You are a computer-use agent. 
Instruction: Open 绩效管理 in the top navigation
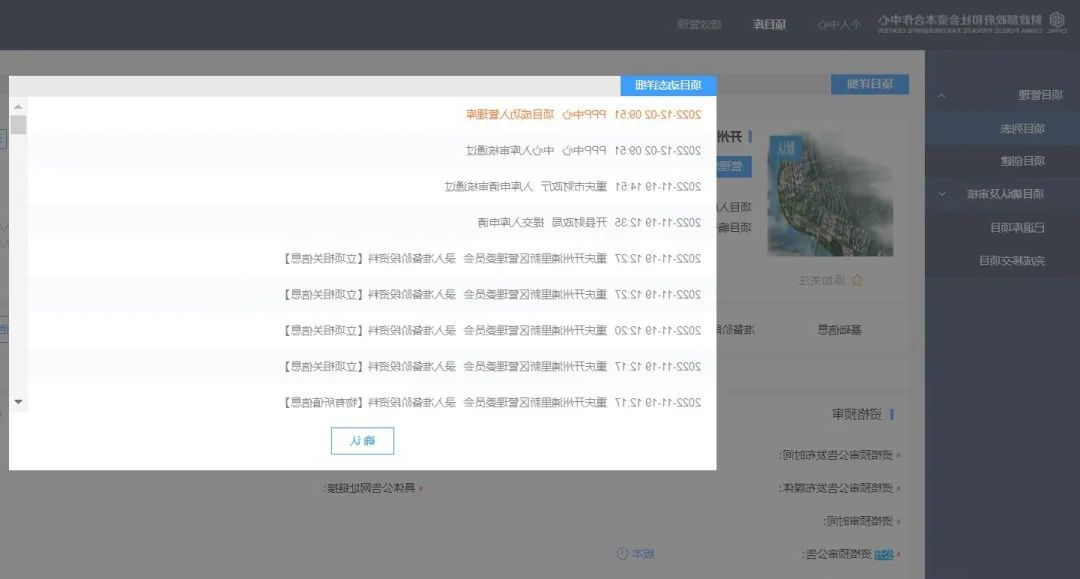click(x=699, y=25)
